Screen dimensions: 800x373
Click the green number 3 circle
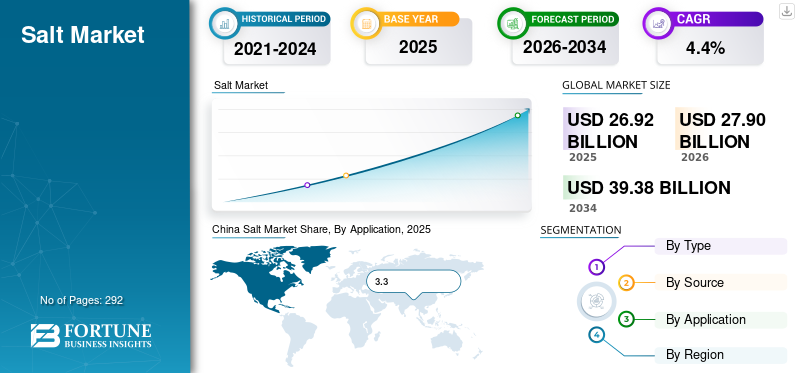click(627, 319)
